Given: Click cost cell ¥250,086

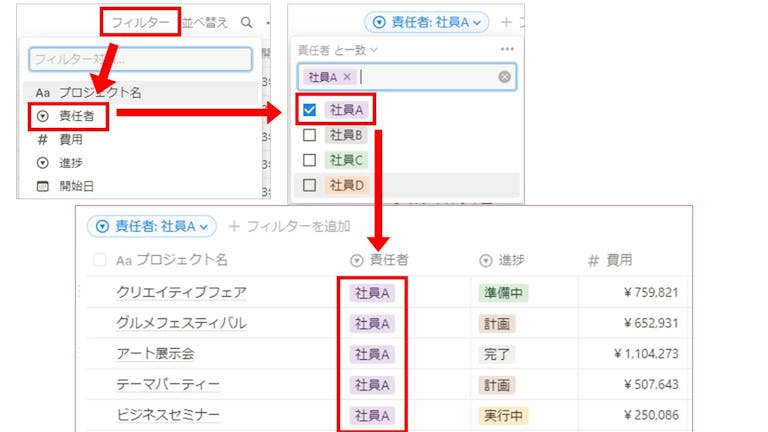Looking at the screenshot, I should (651, 415).
